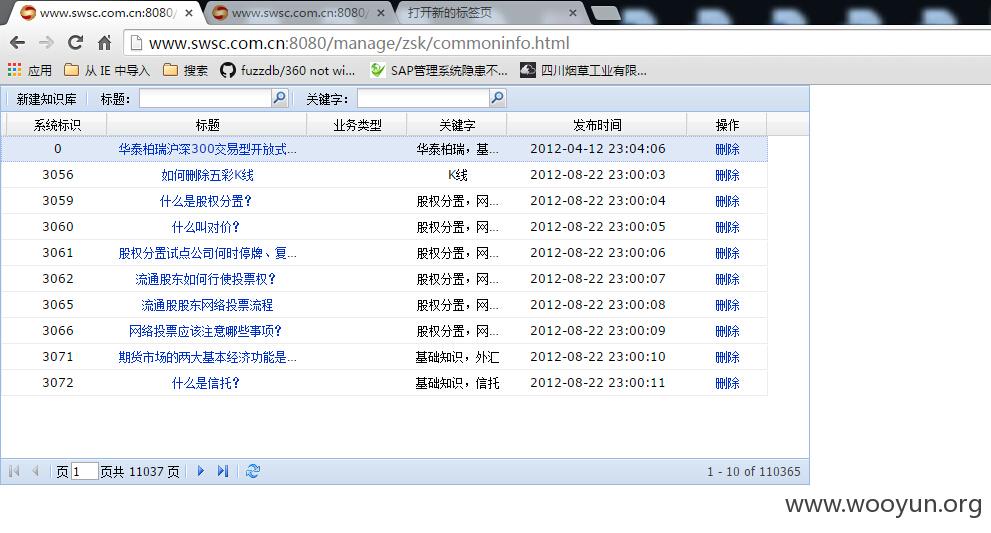Open the 应用 apps grid icon
The width and height of the screenshot is (991, 533).
[x=15, y=70]
